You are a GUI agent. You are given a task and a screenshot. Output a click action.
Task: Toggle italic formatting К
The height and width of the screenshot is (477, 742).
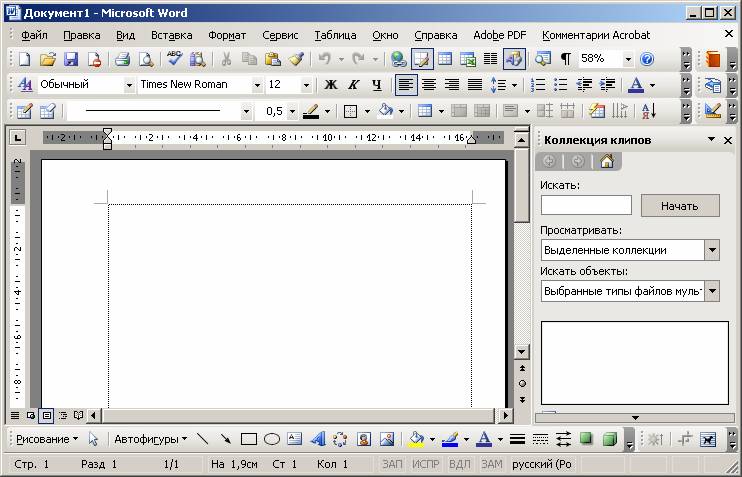tap(353, 85)
